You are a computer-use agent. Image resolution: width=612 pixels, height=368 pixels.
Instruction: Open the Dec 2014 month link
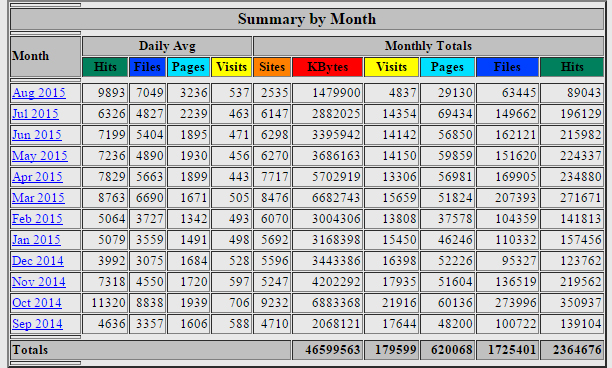[x=38, y=261]
